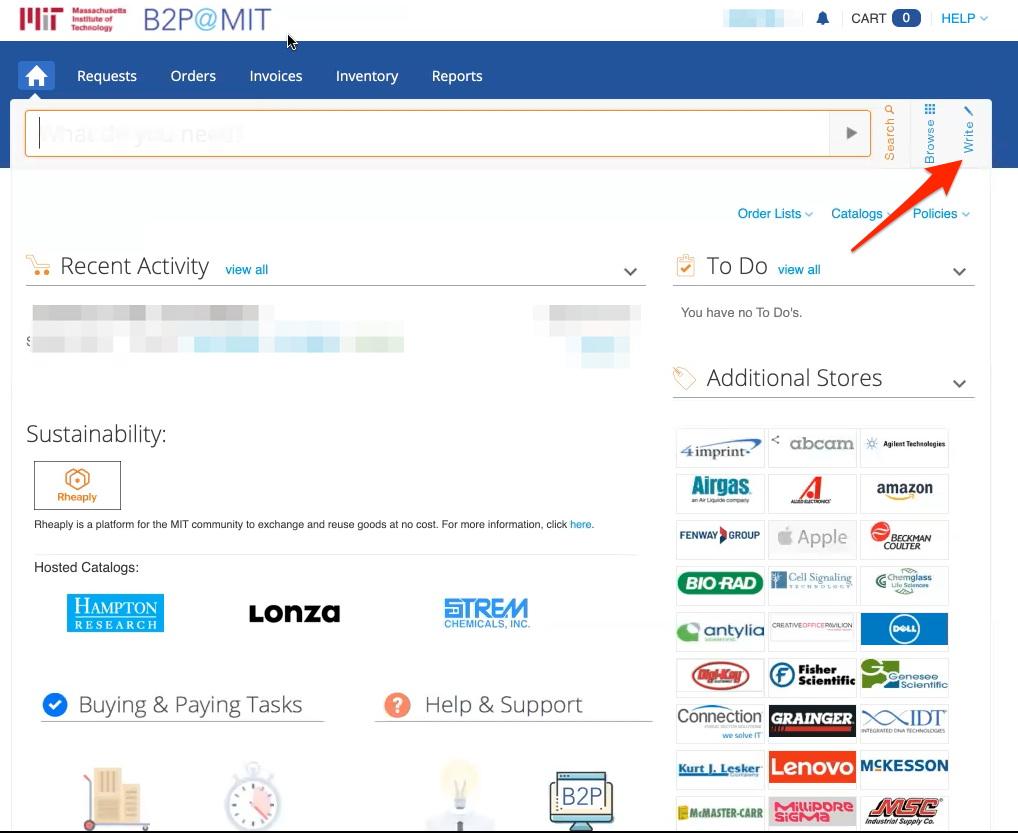Click the B2P monitor icon under Help & Support
The height and width of the screenshot is (833, 1018).
(581, 799)
